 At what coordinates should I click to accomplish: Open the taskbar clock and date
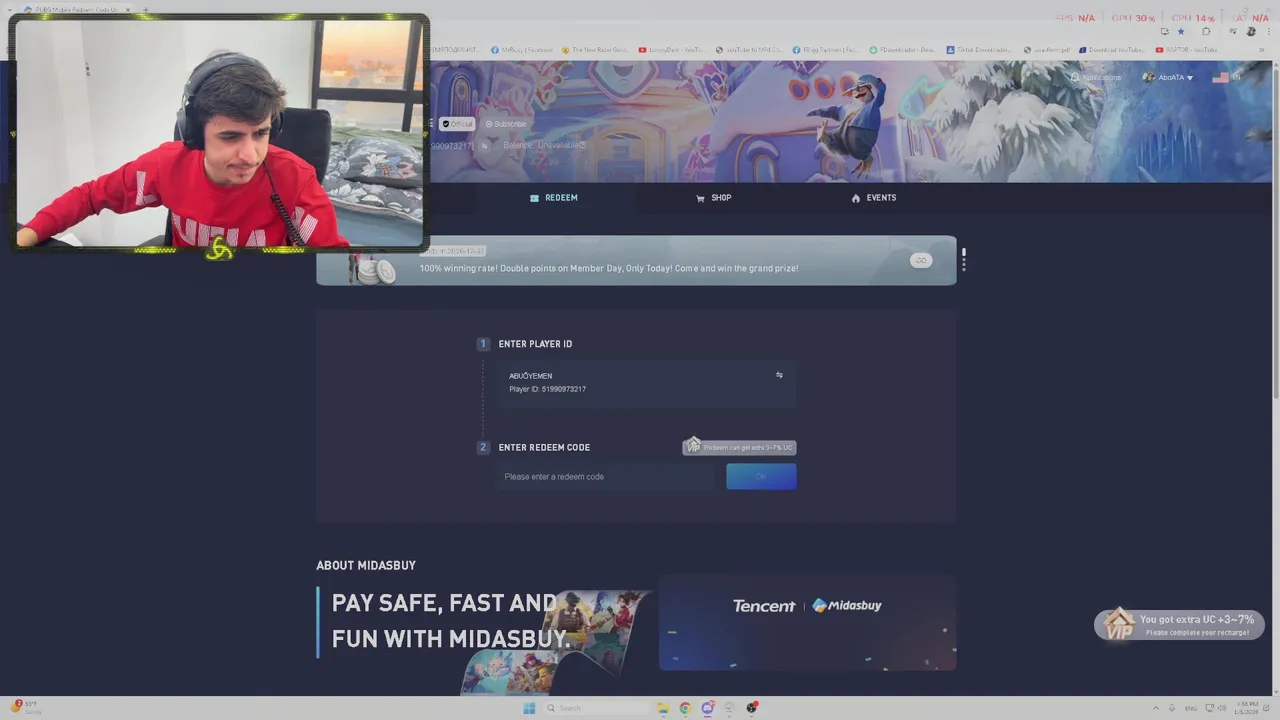click(1246, 708)
